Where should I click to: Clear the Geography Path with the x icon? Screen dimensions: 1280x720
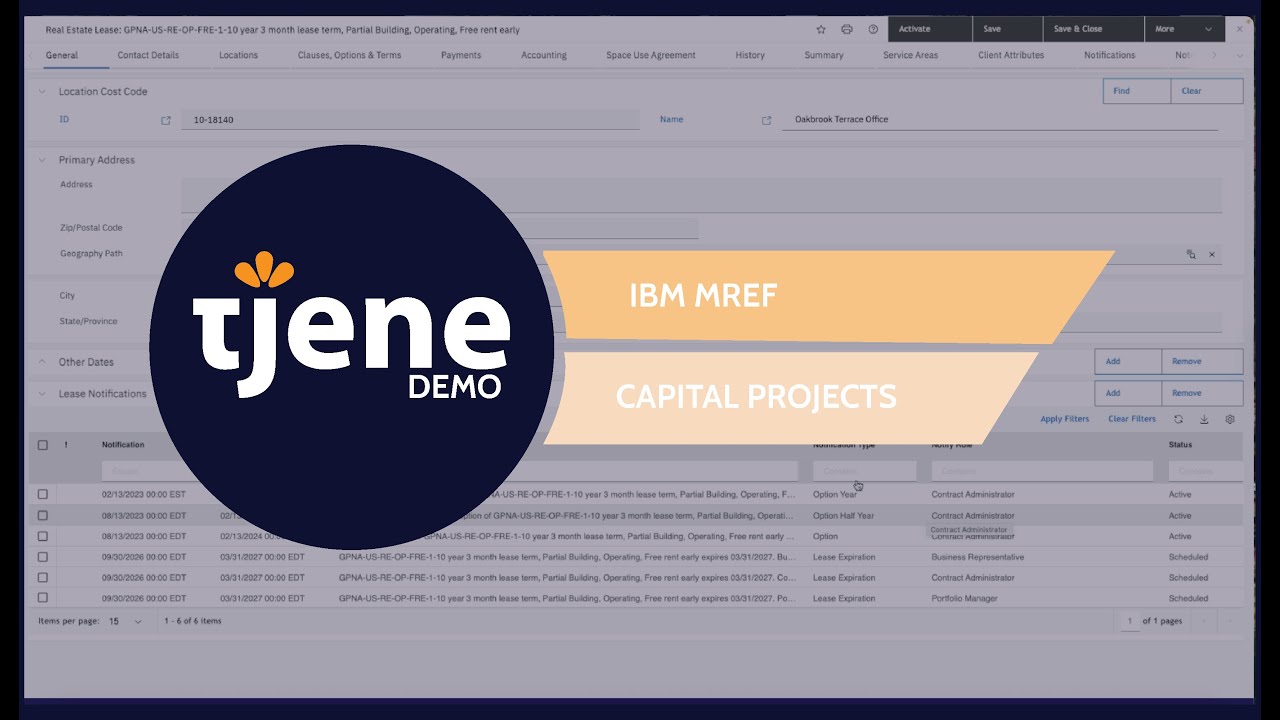(x=1212, y=255)
